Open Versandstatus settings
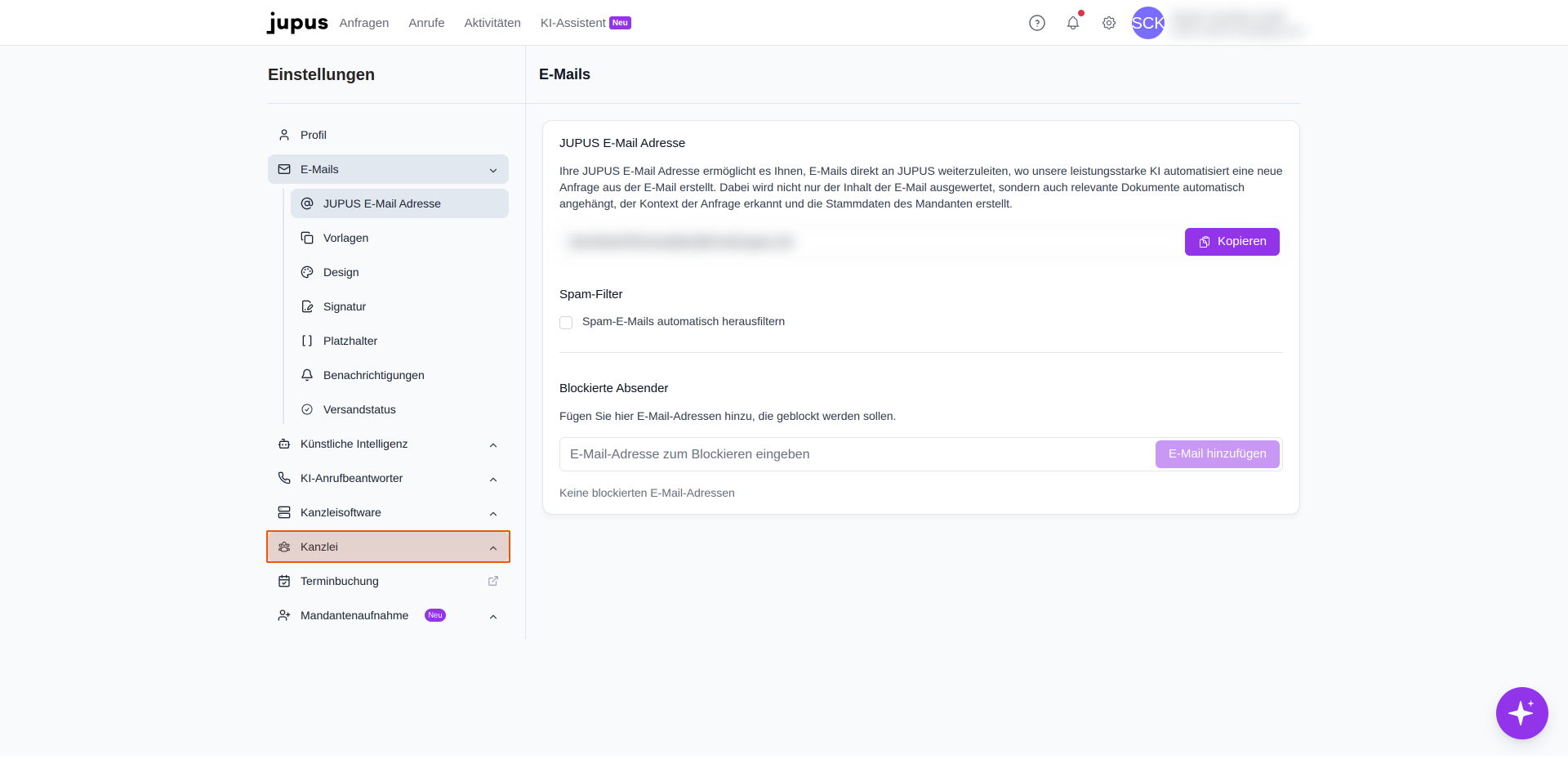This screenshot has width=1568, height=759. 399,409
